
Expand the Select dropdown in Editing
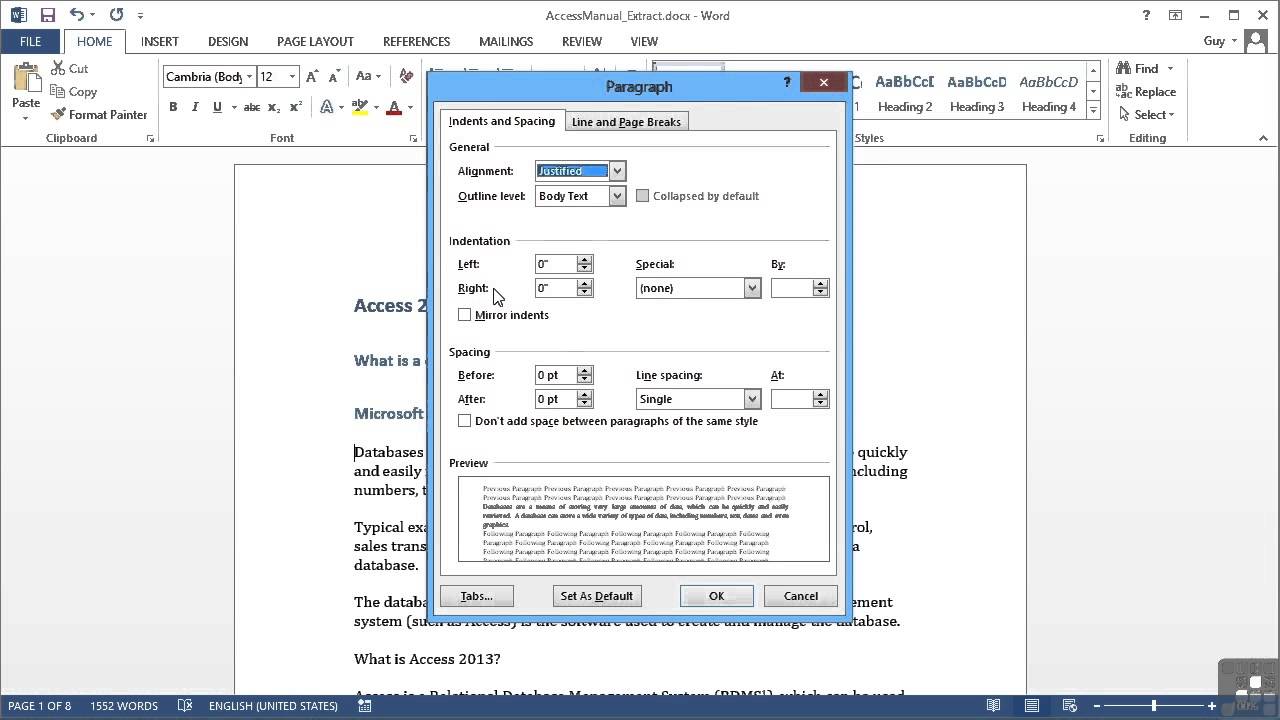(1146, 114)
